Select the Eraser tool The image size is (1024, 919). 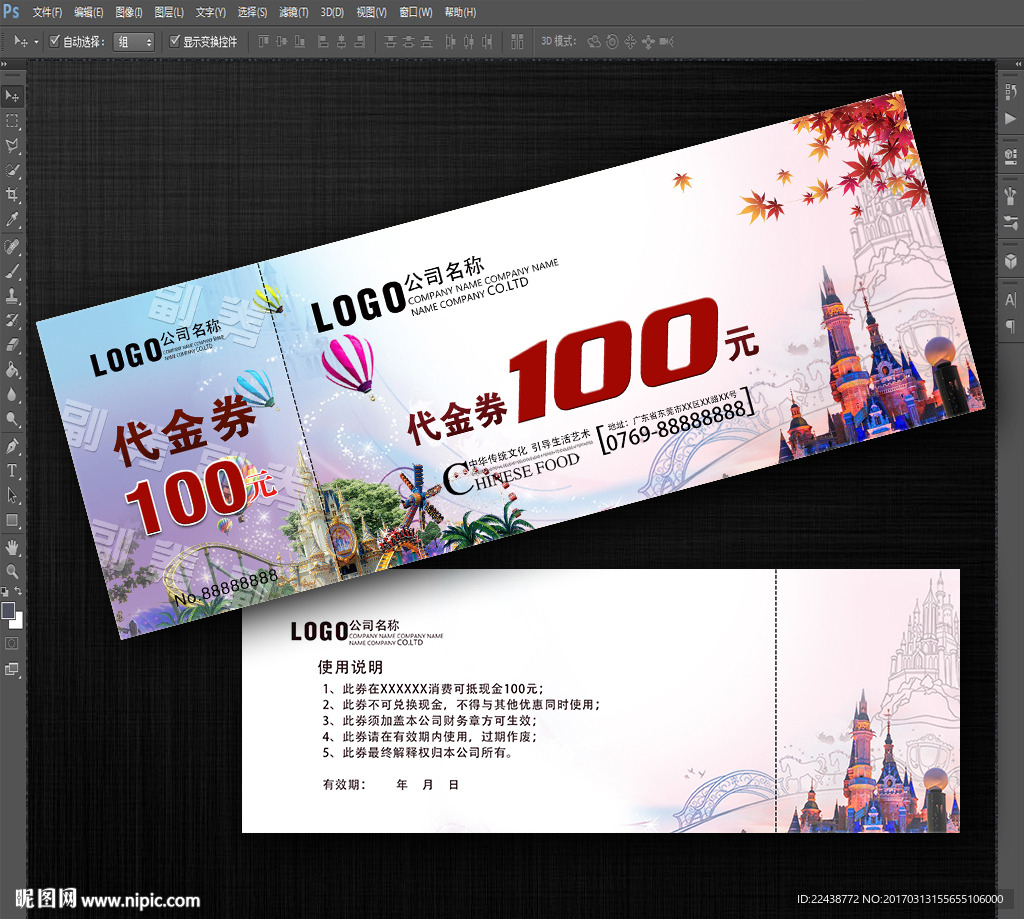[x=12, y=345]
